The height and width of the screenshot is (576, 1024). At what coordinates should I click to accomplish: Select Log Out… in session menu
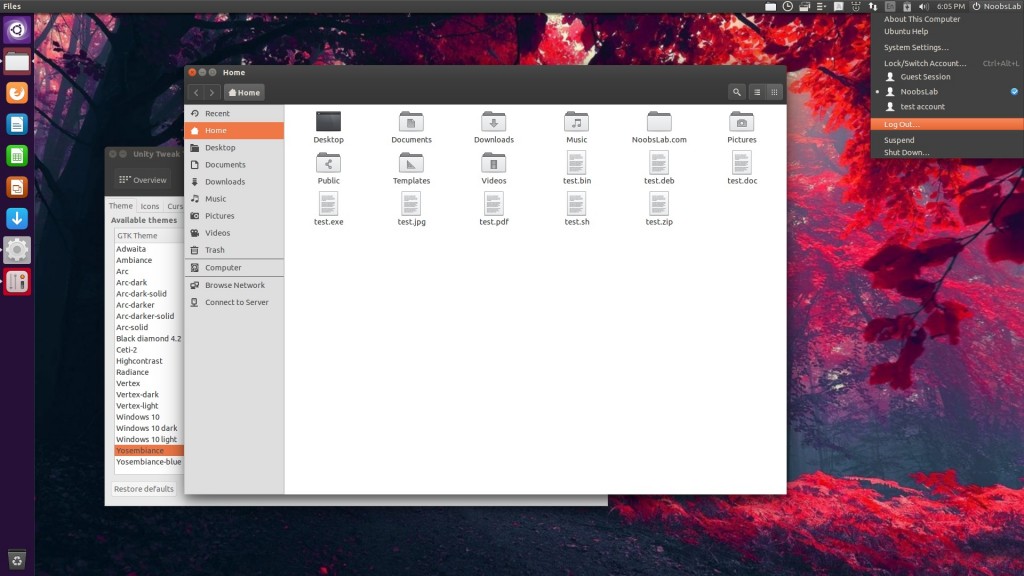coord(947,124)
